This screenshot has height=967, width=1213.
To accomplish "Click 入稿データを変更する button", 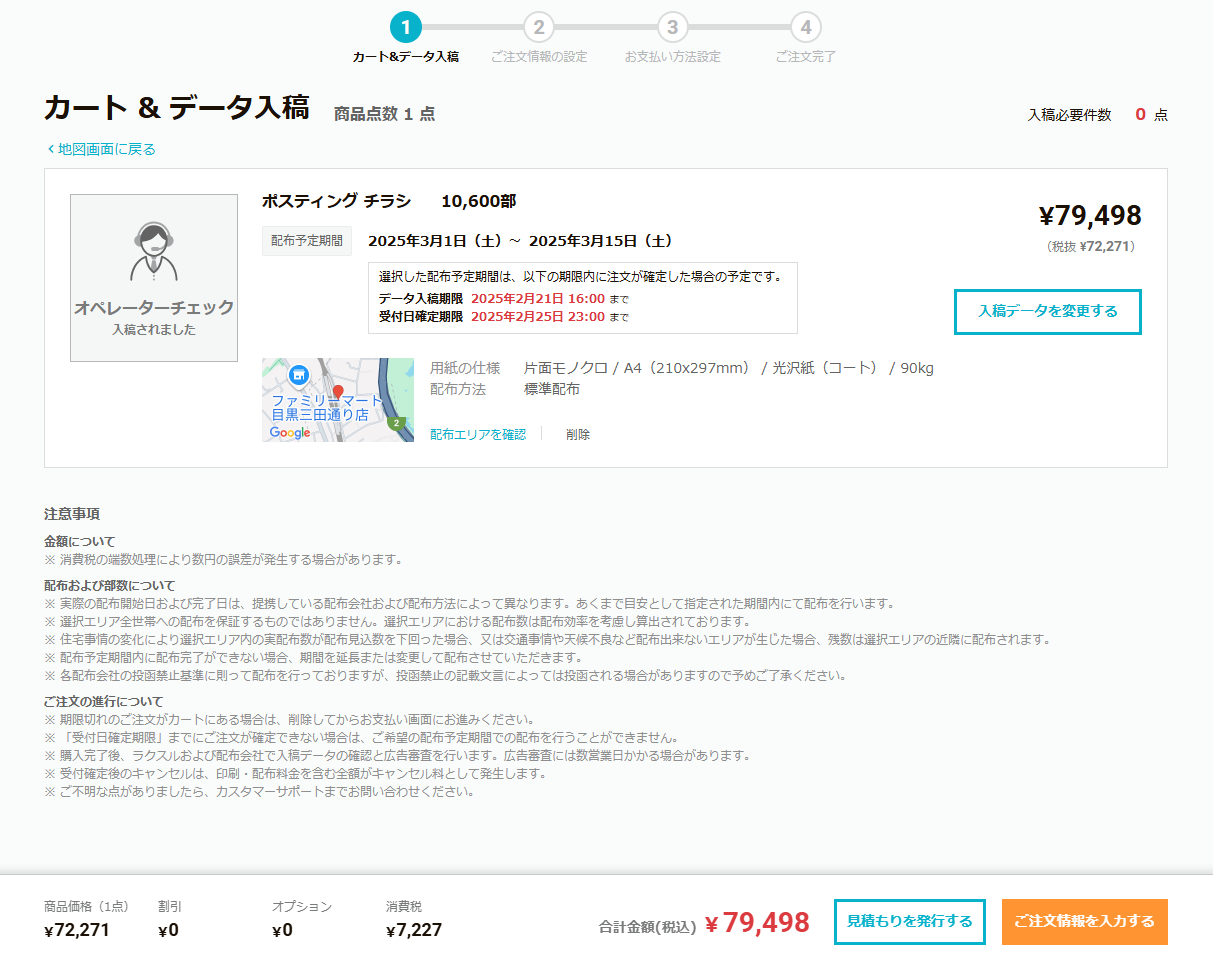I will 1047,312.
